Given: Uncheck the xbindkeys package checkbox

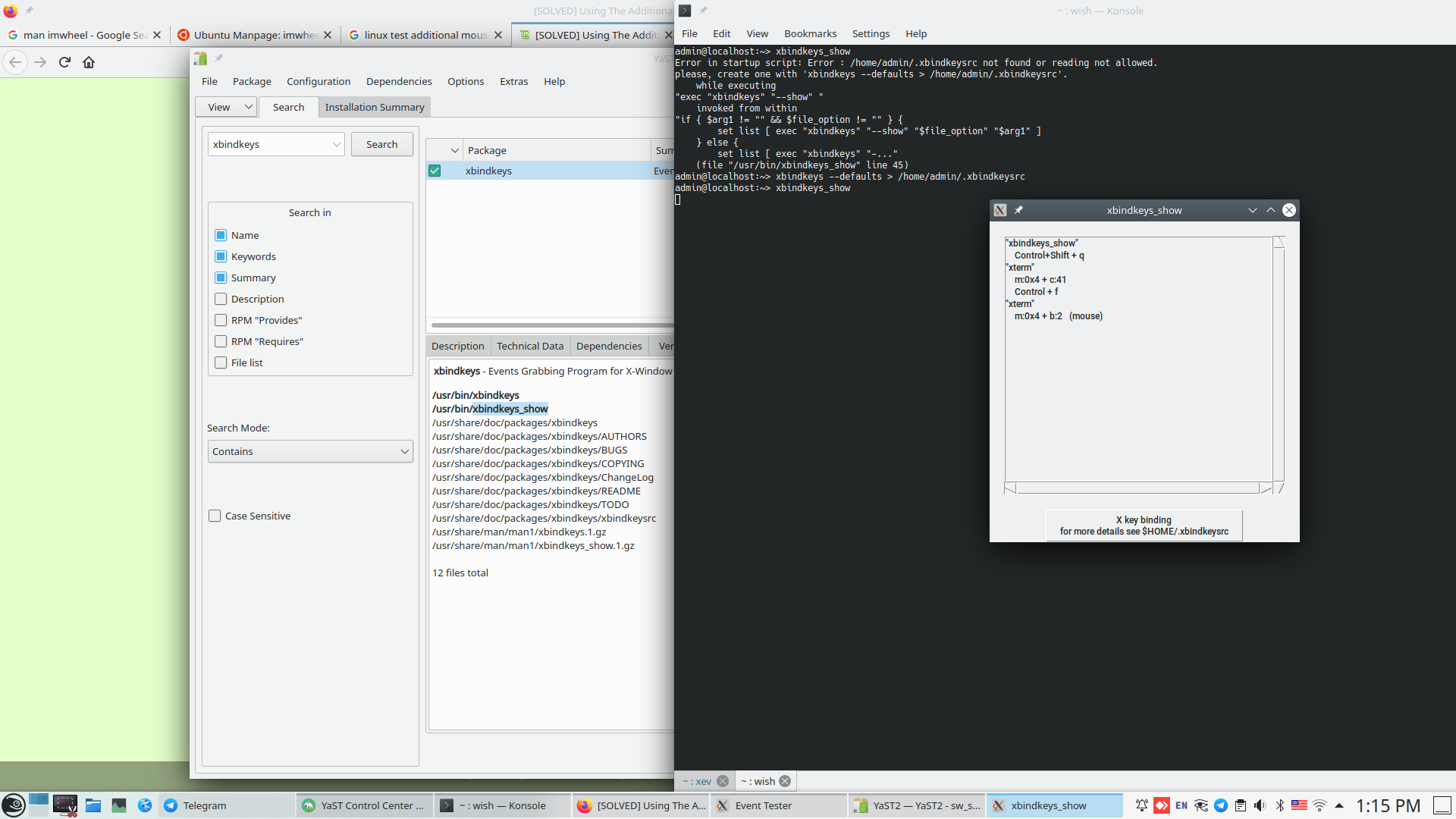Looking at the screenshot, I should coord(435,171).
